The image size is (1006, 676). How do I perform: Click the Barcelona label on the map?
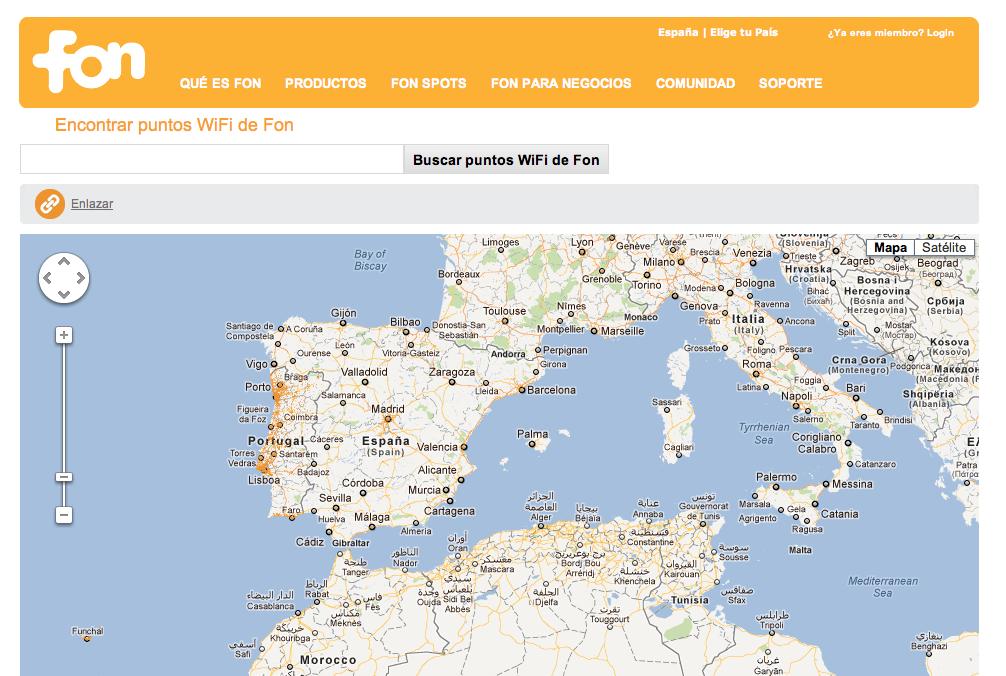pos(551,390)
